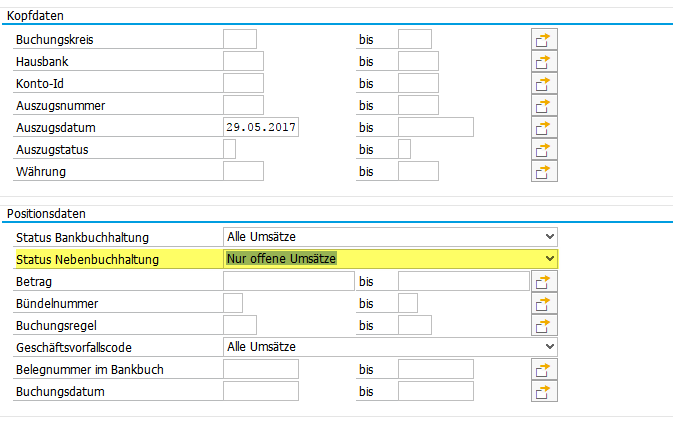The image size is (673, 425).
Task: Open multiple selection for Auszugstatus
Action: click(543, 150)
